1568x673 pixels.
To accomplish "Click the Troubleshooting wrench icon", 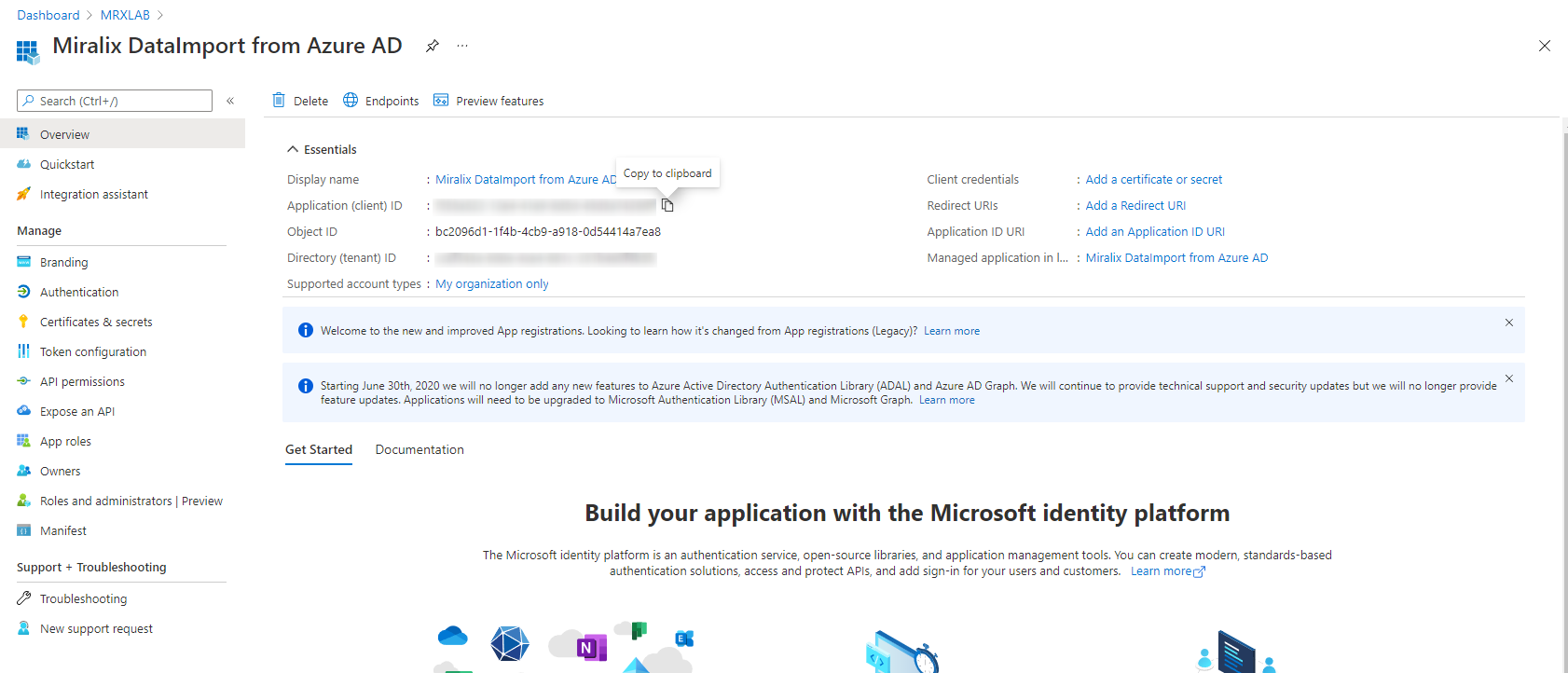I will pos(23,598).
